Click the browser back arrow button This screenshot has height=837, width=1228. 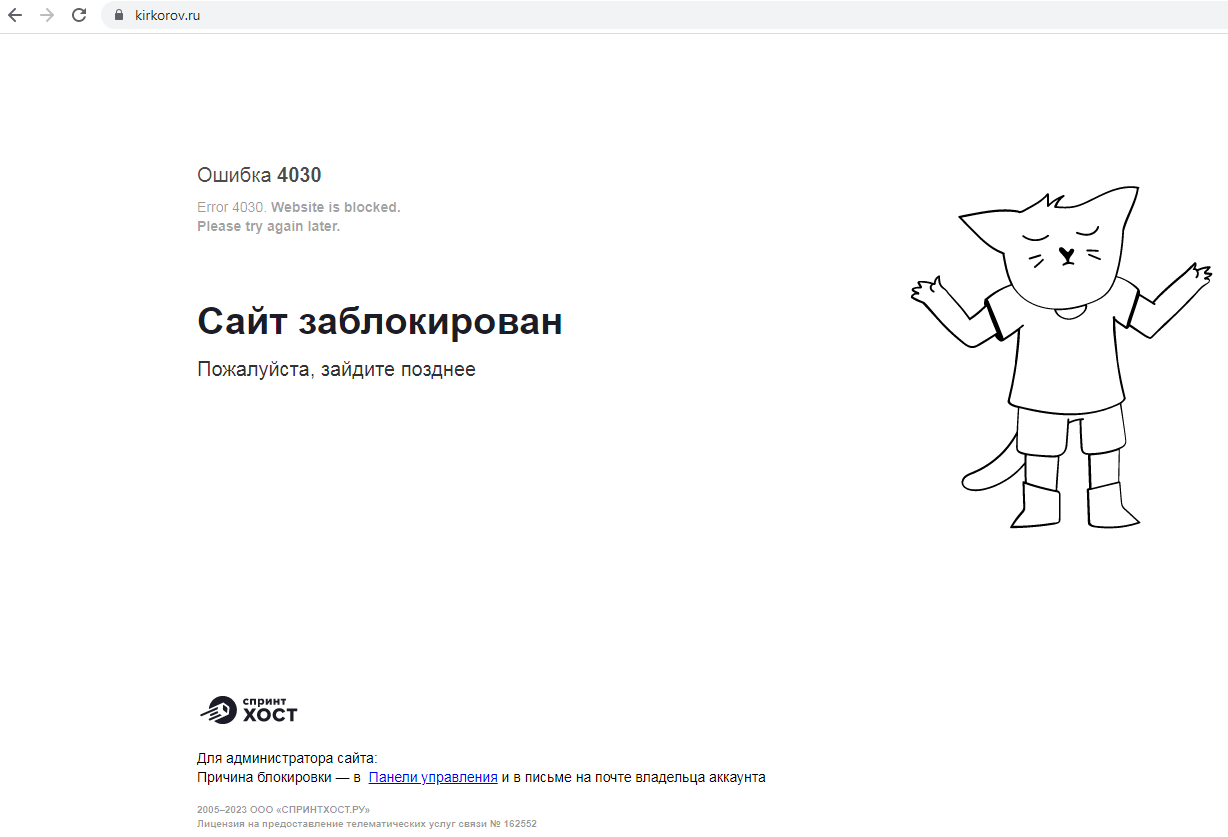pyautogui.click(x=15, y=15)
